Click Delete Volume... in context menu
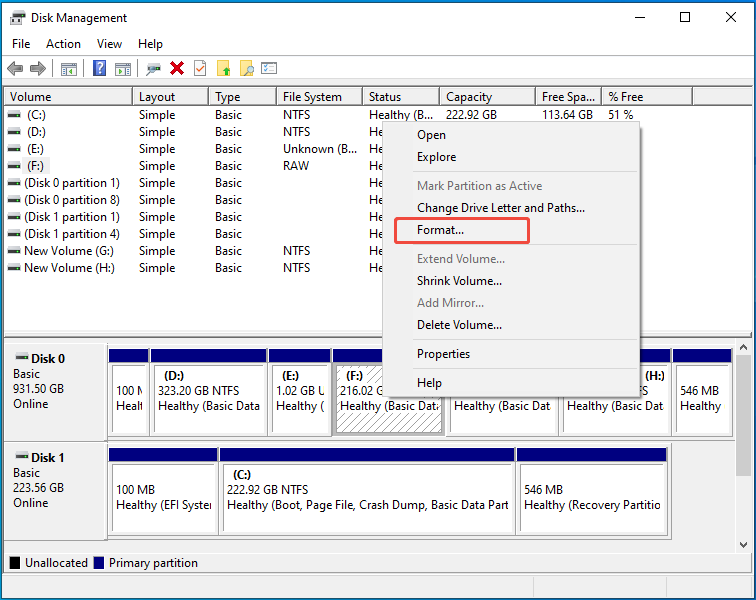Viewport: 756px width, 600px height. (459, 325)
